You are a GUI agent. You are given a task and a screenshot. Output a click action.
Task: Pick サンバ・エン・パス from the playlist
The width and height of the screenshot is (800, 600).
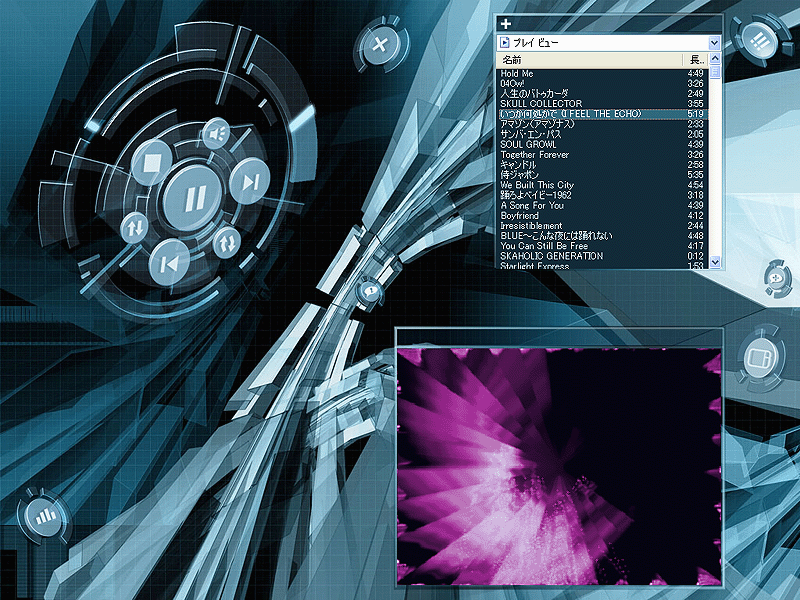(603, 134)
